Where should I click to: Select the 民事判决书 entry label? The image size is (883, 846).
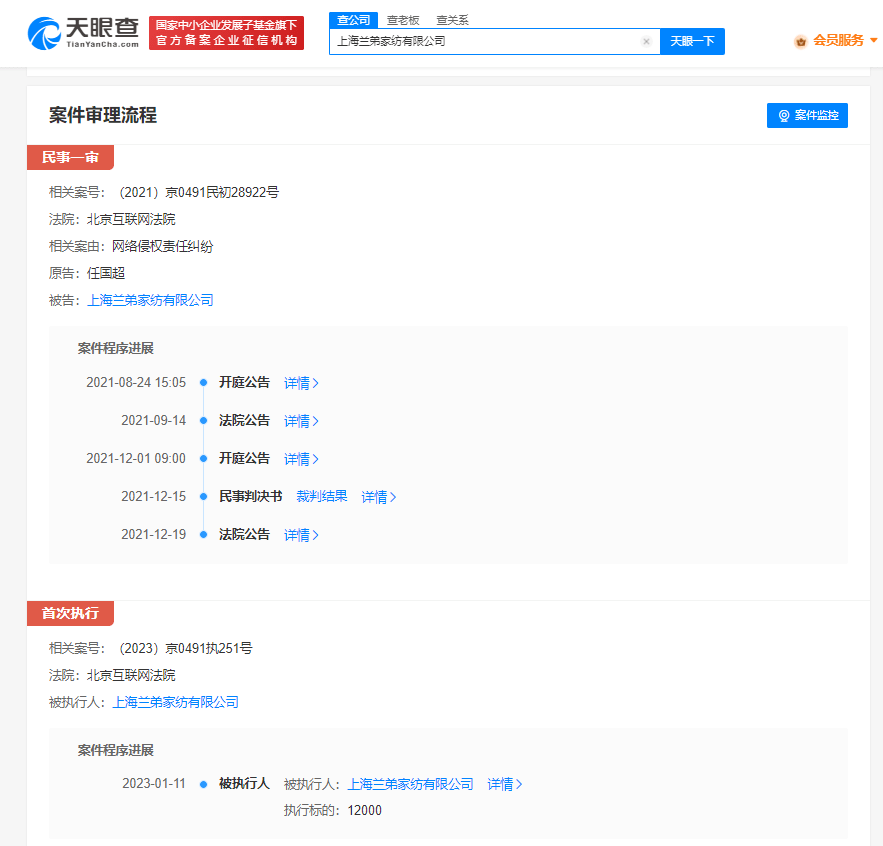(x=251, y=496)
